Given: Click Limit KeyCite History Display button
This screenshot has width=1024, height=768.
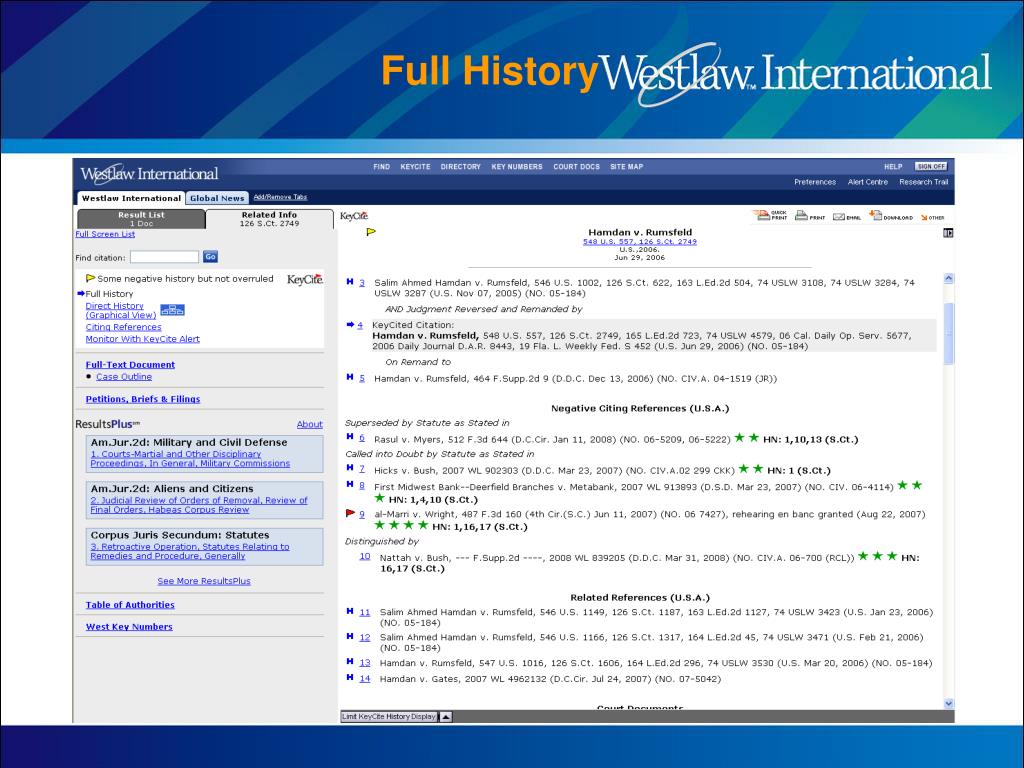Looking at the screenshot, I should coord(389,716).
